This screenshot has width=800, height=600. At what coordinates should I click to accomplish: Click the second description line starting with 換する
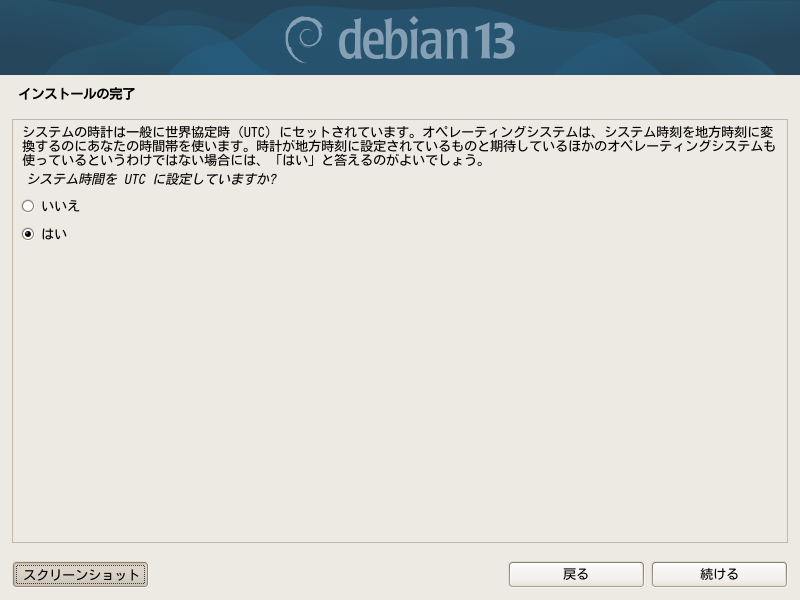[398, 146]
